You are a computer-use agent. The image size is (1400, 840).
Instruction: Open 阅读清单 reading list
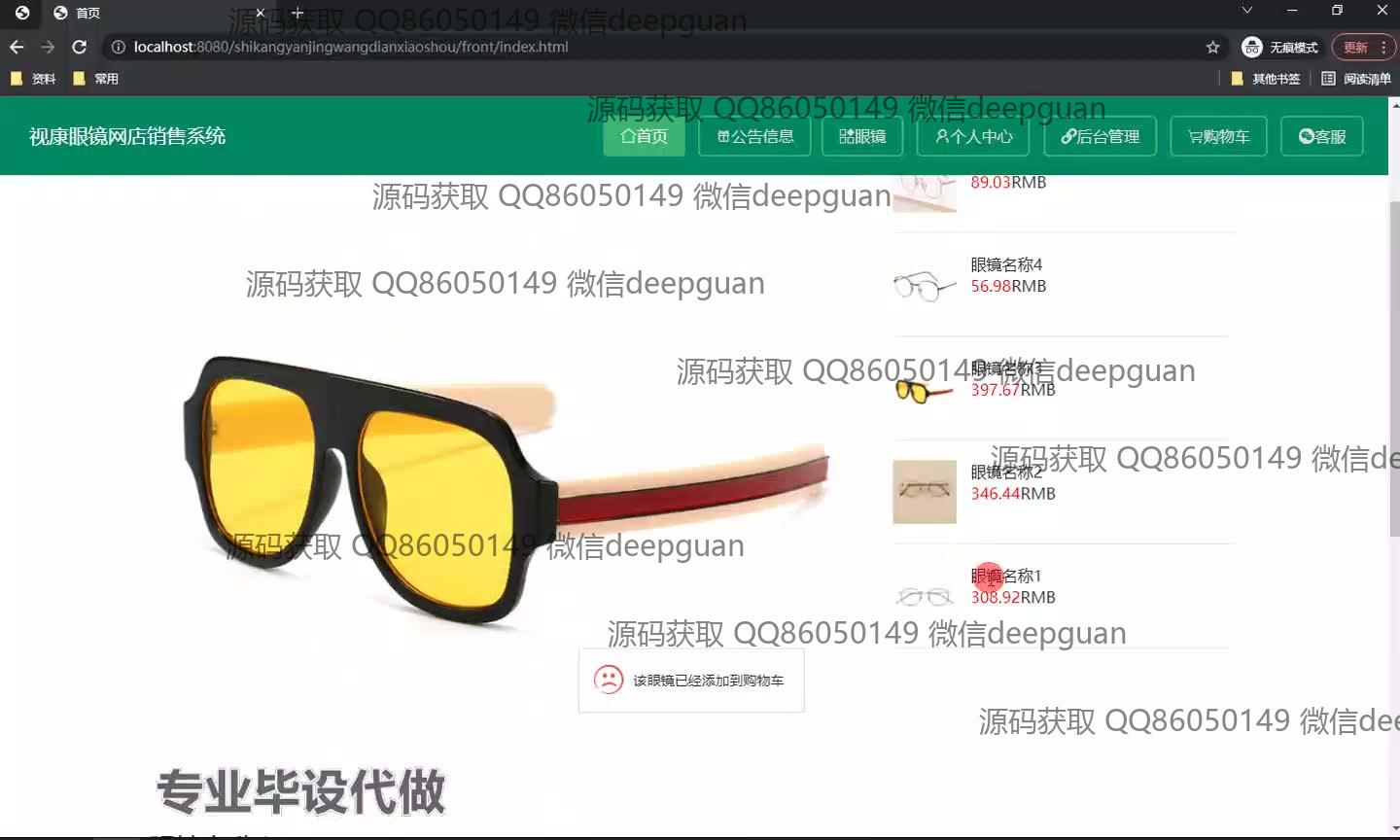coord(1356,79)
